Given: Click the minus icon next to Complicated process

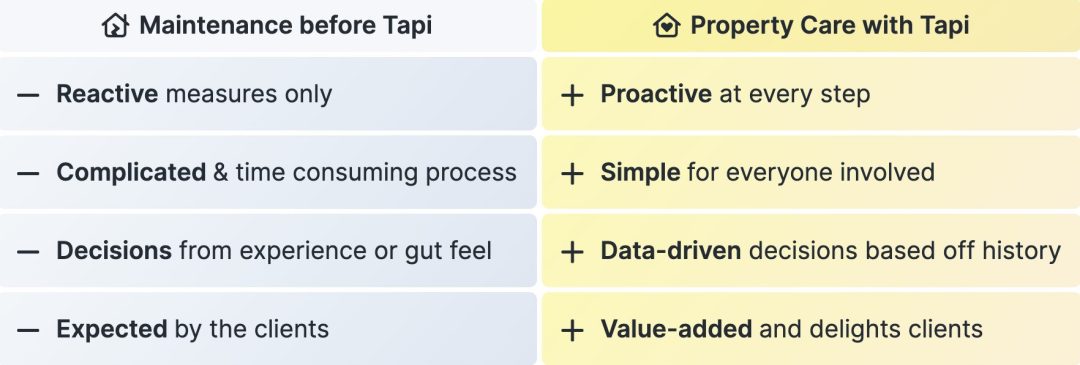Looking at the screenshot, I should [28, 173].
